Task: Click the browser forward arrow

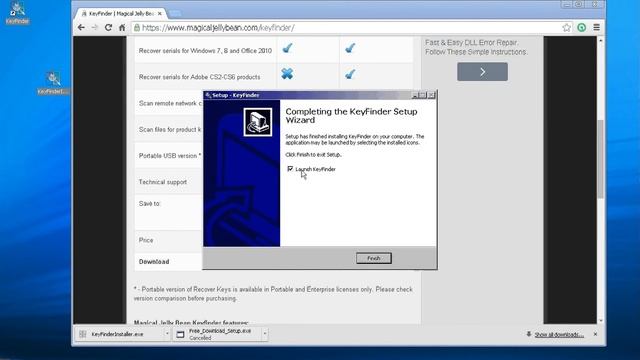Action: pos(95,27)
